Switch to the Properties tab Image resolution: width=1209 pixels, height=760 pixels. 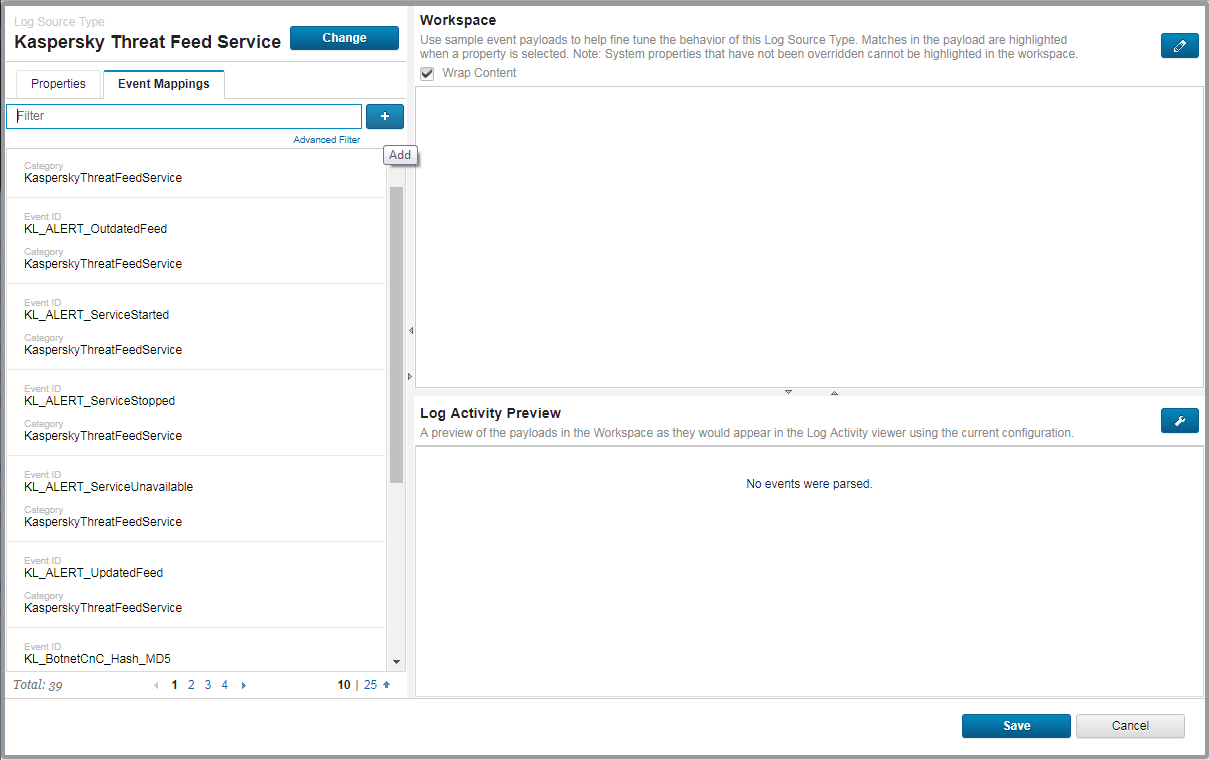click(x=58, y=84)
